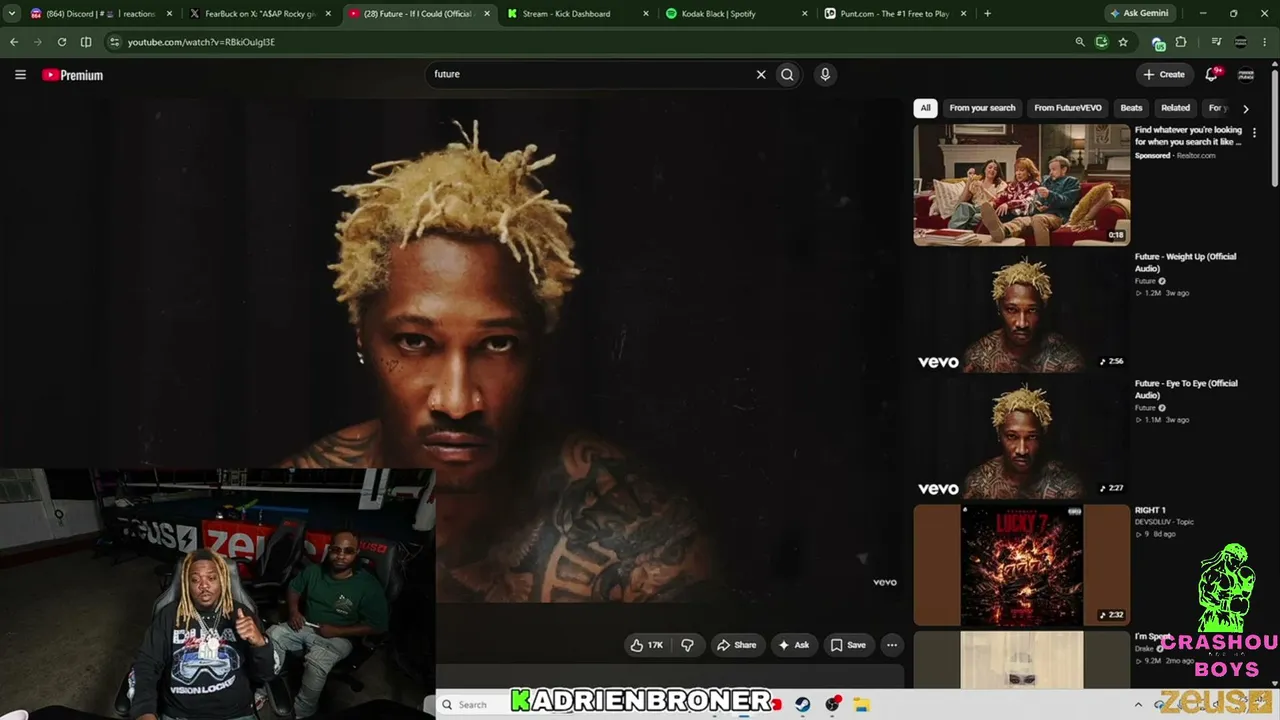Click the browser address bar URL
1280x720 pixels.
point(201,42)
